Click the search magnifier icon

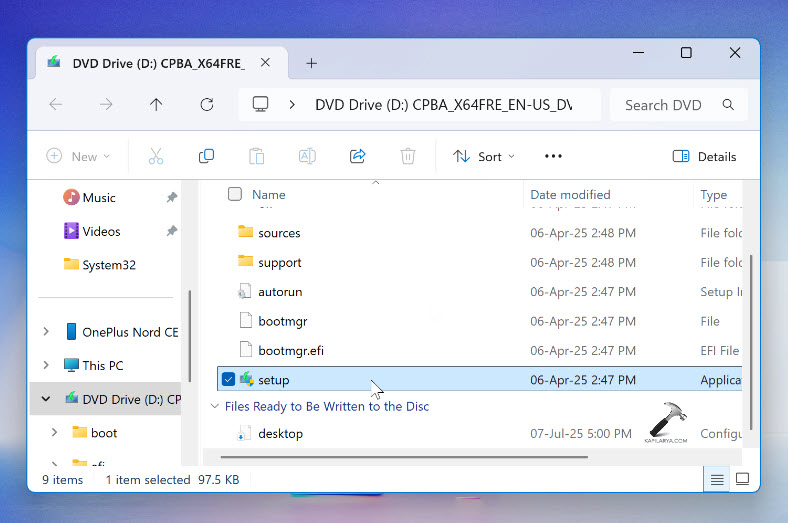tap(729, 104)
